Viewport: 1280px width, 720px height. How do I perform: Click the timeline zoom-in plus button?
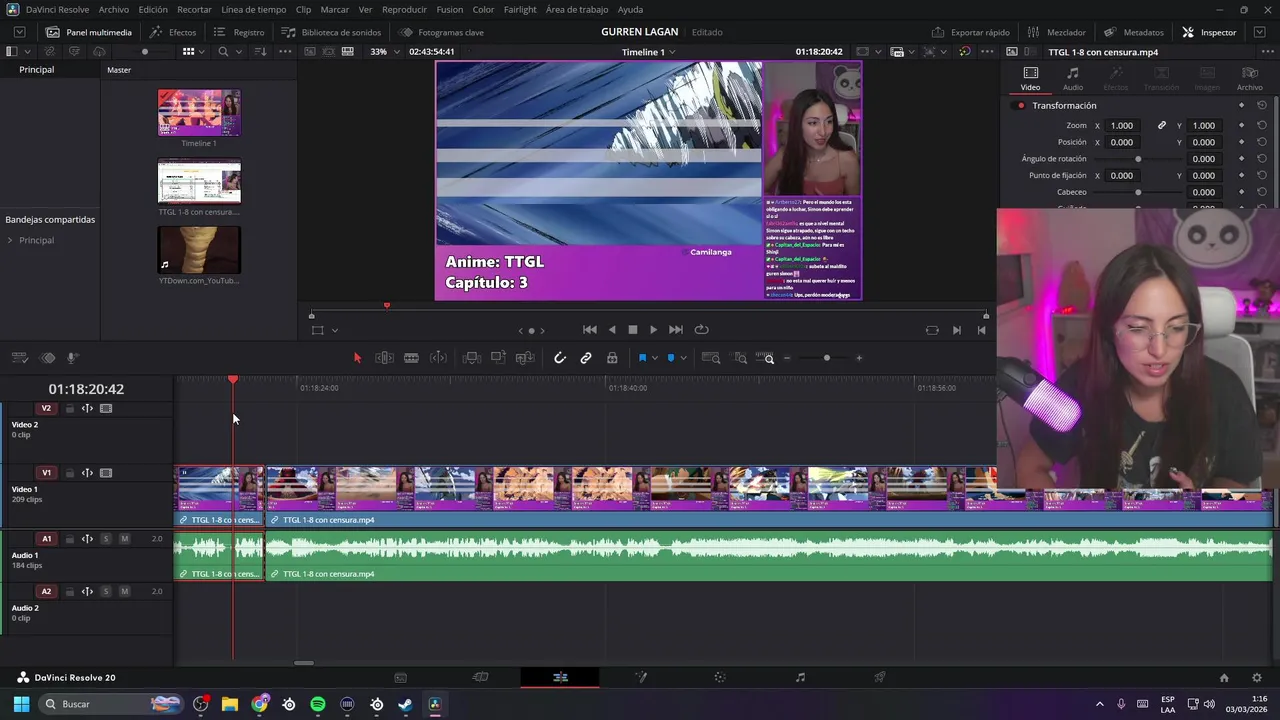coord(858,358)
